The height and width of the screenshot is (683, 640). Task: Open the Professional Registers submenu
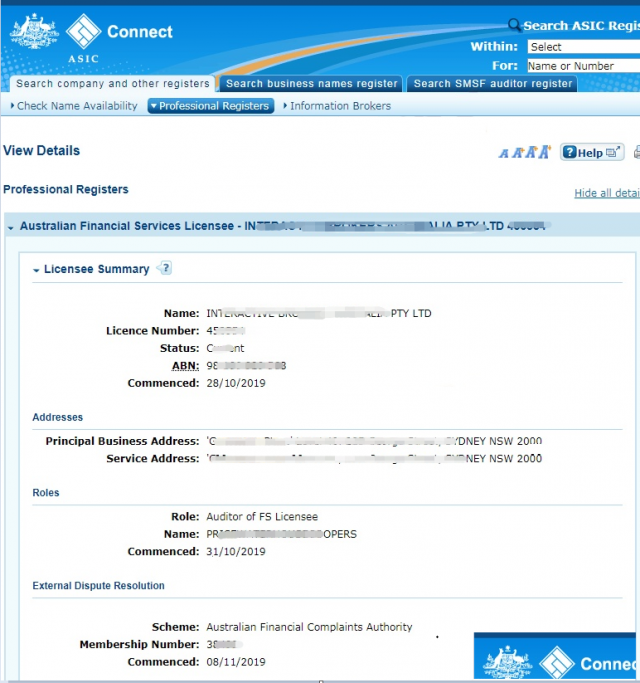(x=210, y=106)
